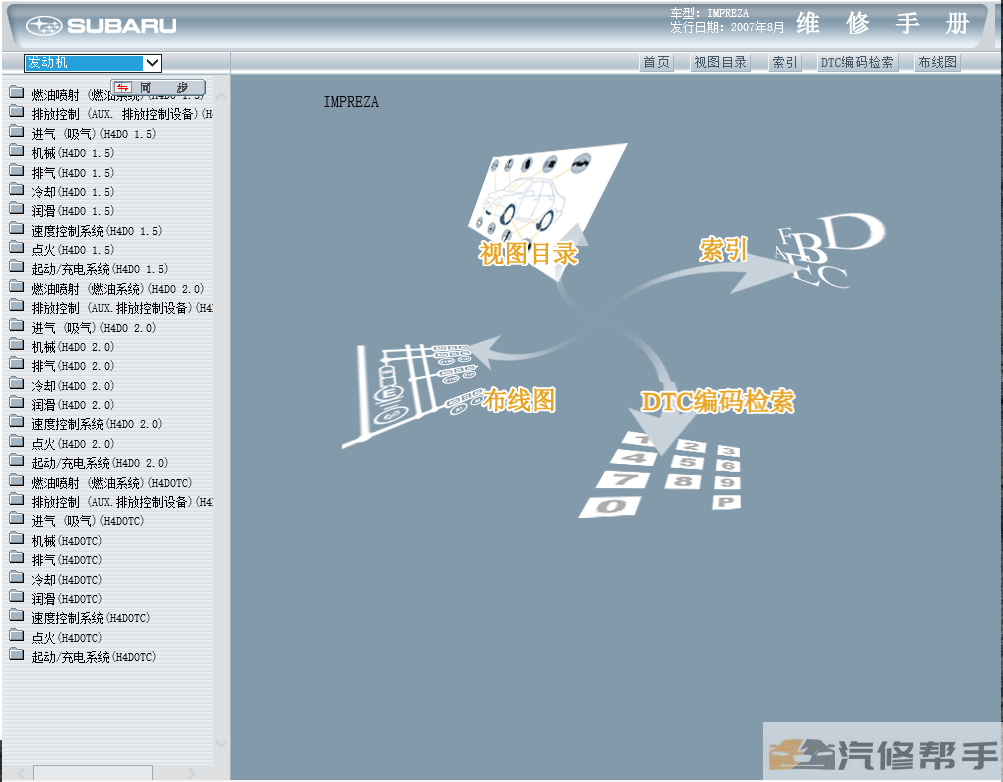Click the horizontal scrollbar thumb under the tree
This screenshot has width=1003, height=782.
93,773
